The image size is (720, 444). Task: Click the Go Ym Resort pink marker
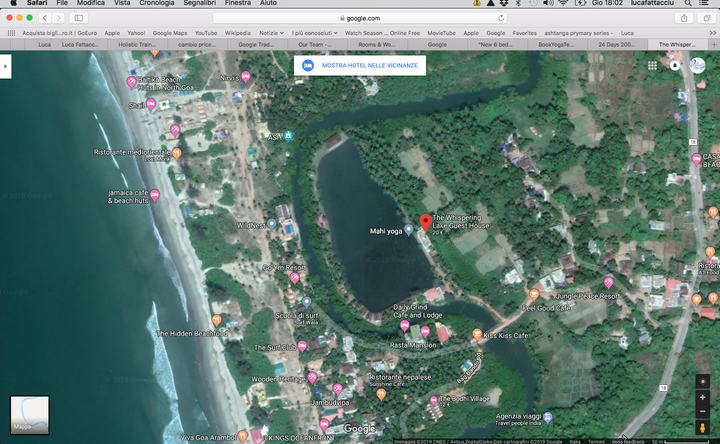click(295, 278)
